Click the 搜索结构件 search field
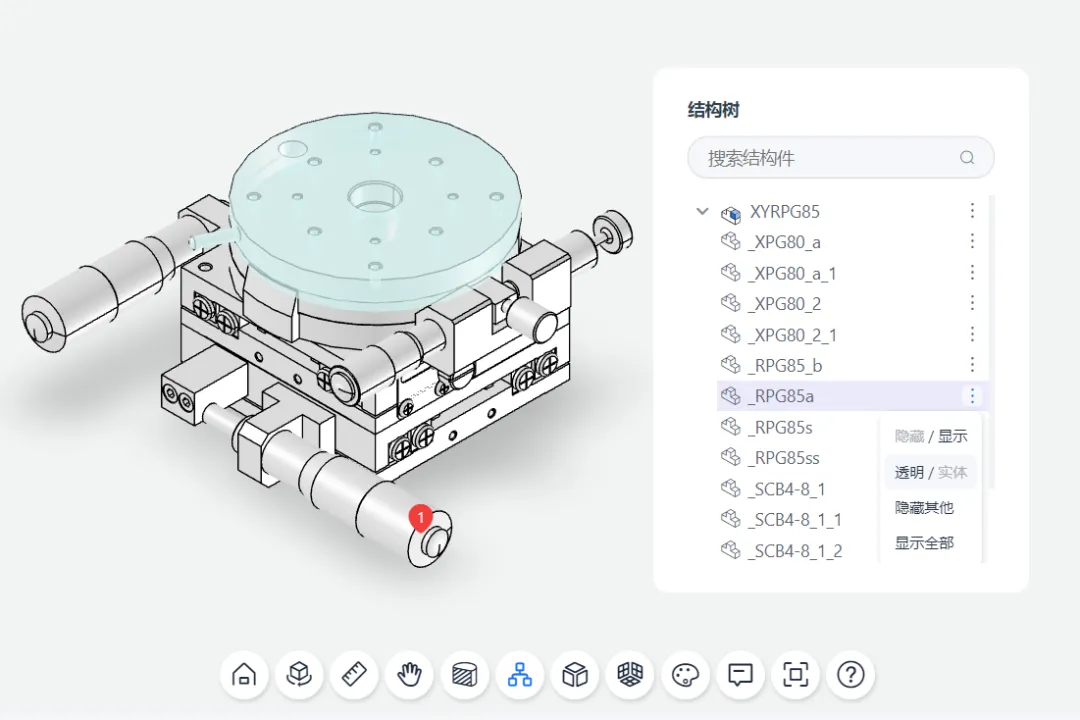 [x=828, y=158]
